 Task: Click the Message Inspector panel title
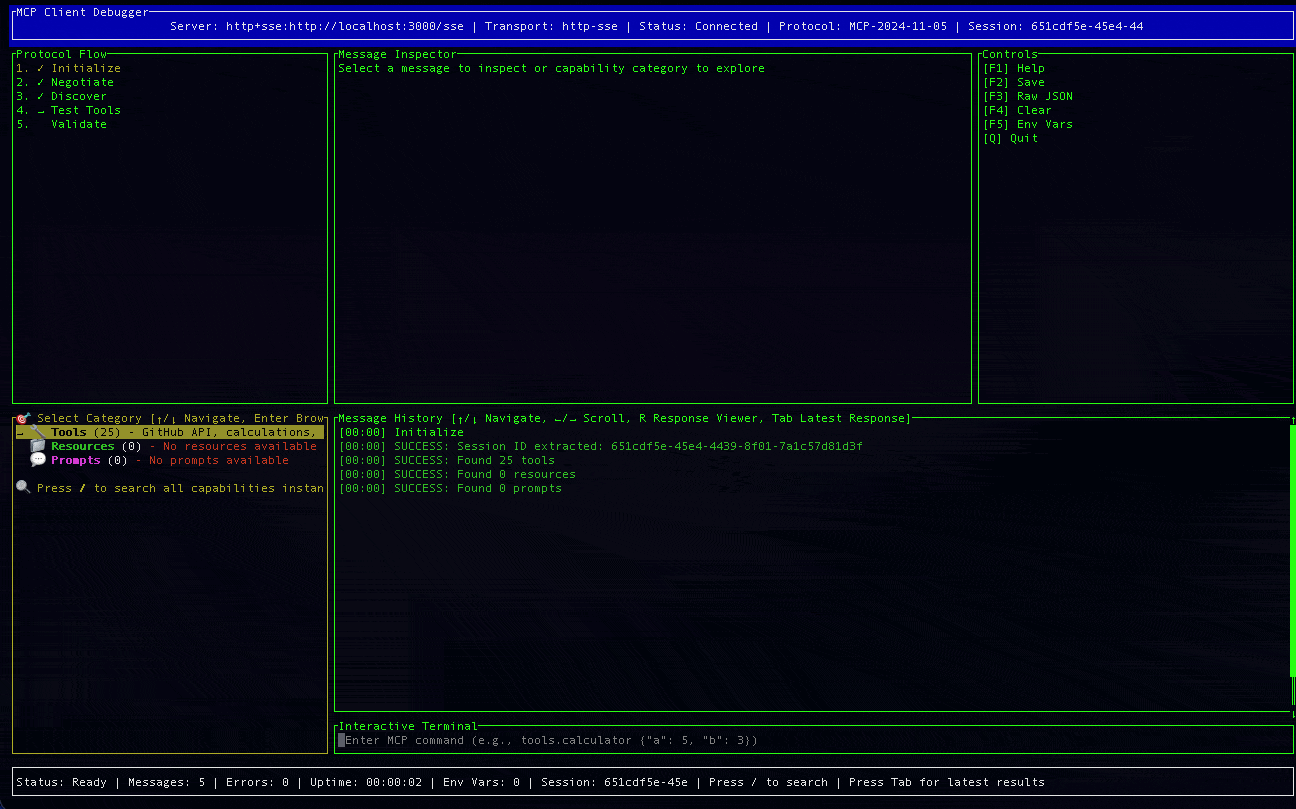tap(397, 54)
